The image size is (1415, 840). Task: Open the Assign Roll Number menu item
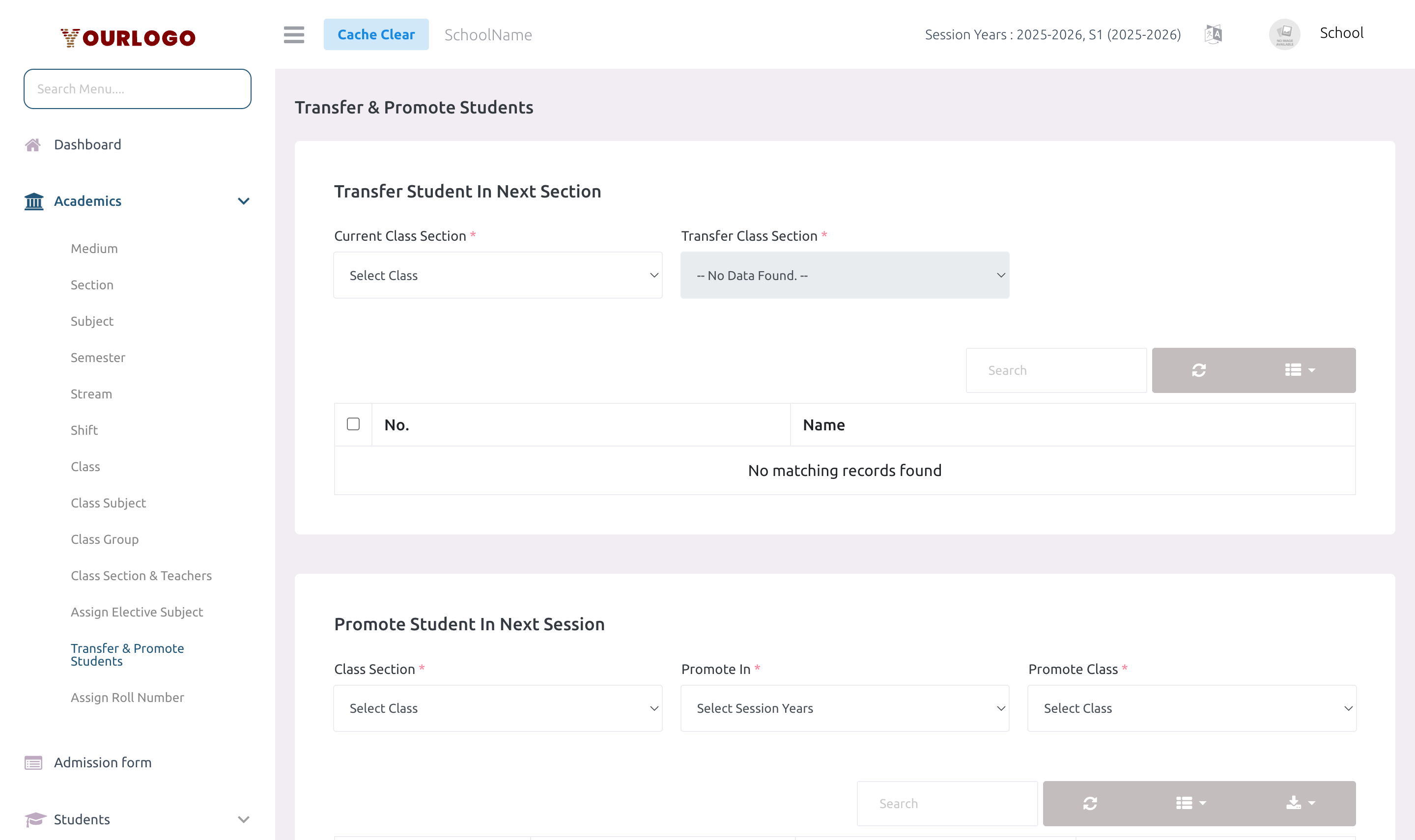(127, 698)
